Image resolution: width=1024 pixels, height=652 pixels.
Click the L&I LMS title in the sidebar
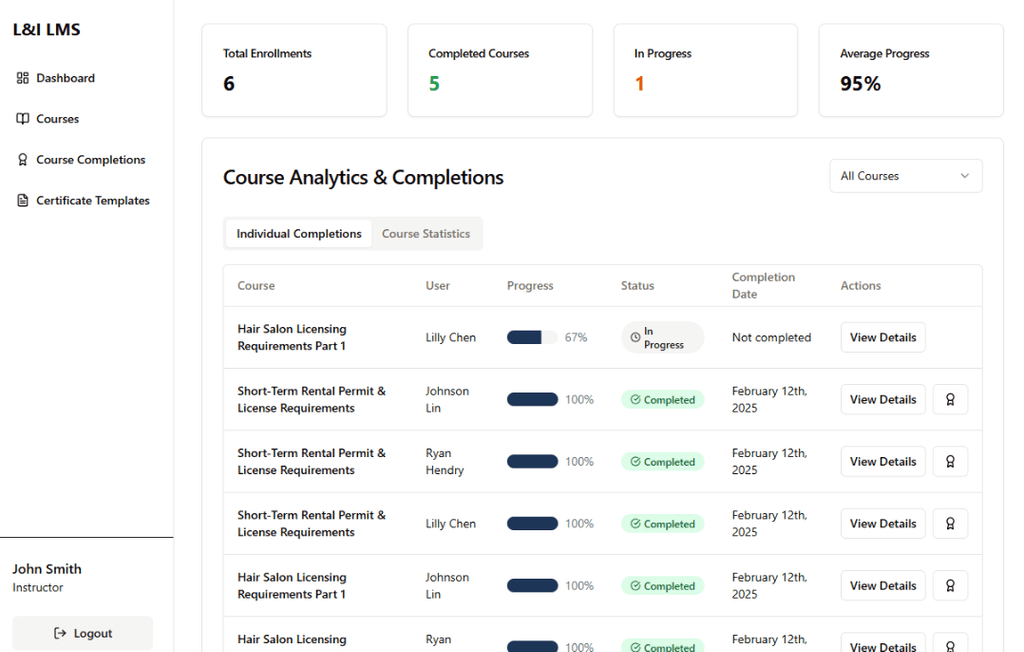point(46,29)
